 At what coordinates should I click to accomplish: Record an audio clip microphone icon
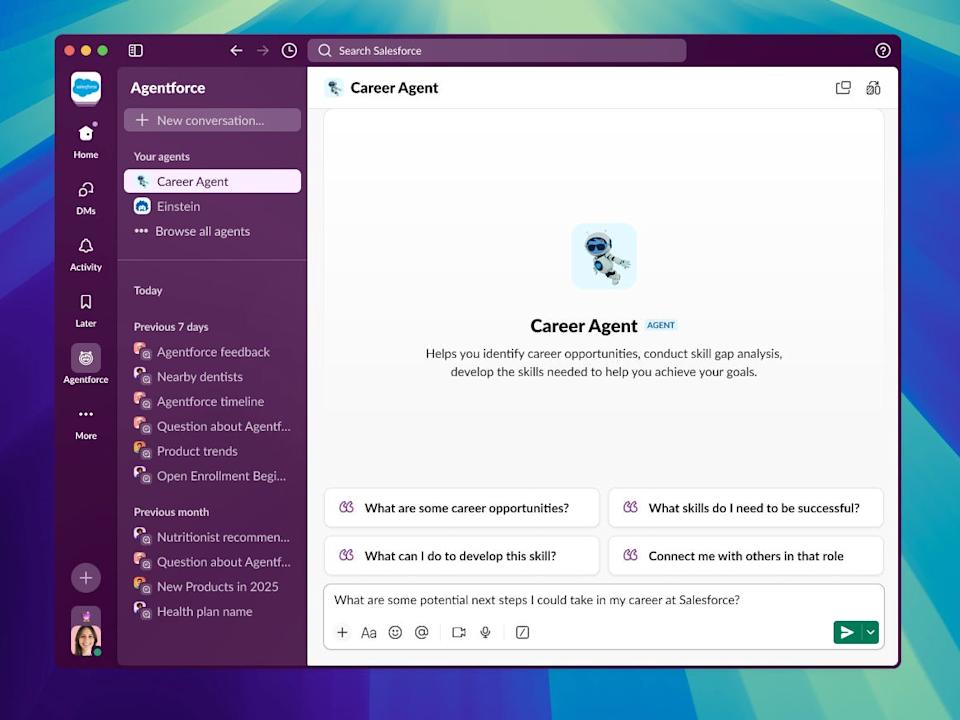click(x=486, y=632)
